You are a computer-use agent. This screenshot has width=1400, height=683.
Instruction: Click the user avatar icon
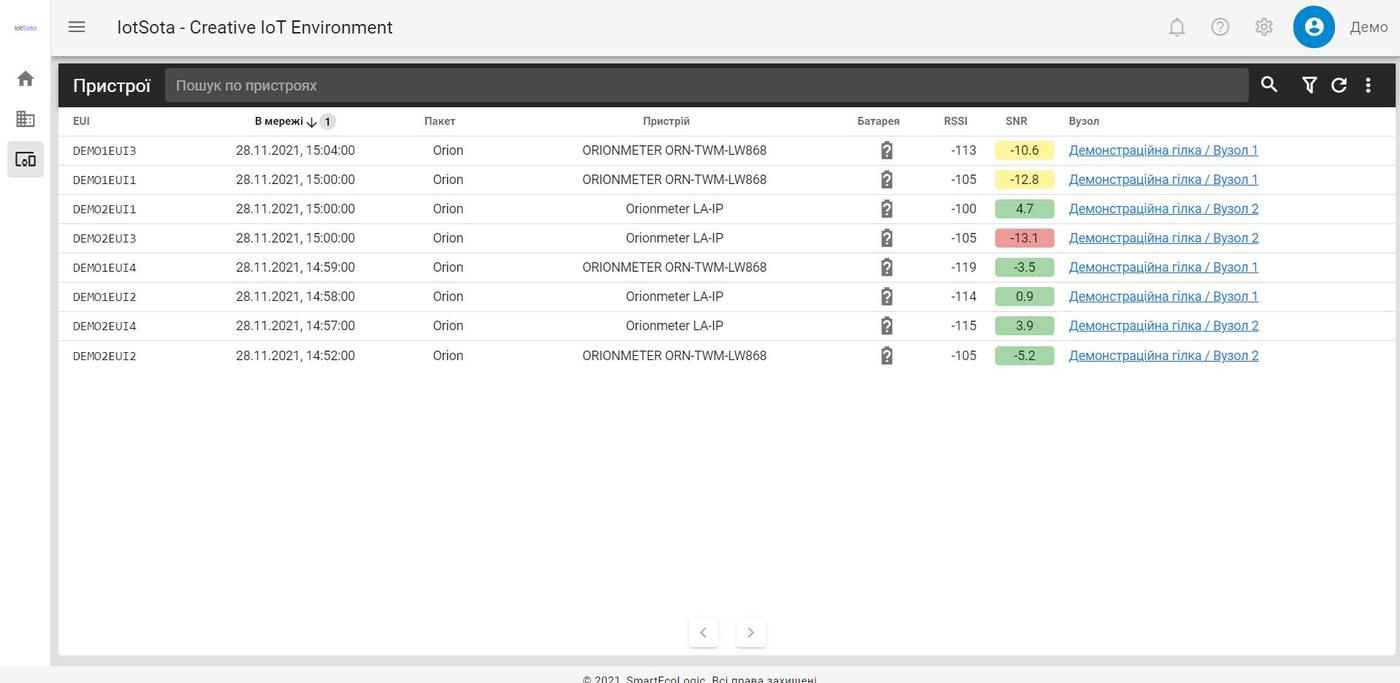tap(1313, 27)
